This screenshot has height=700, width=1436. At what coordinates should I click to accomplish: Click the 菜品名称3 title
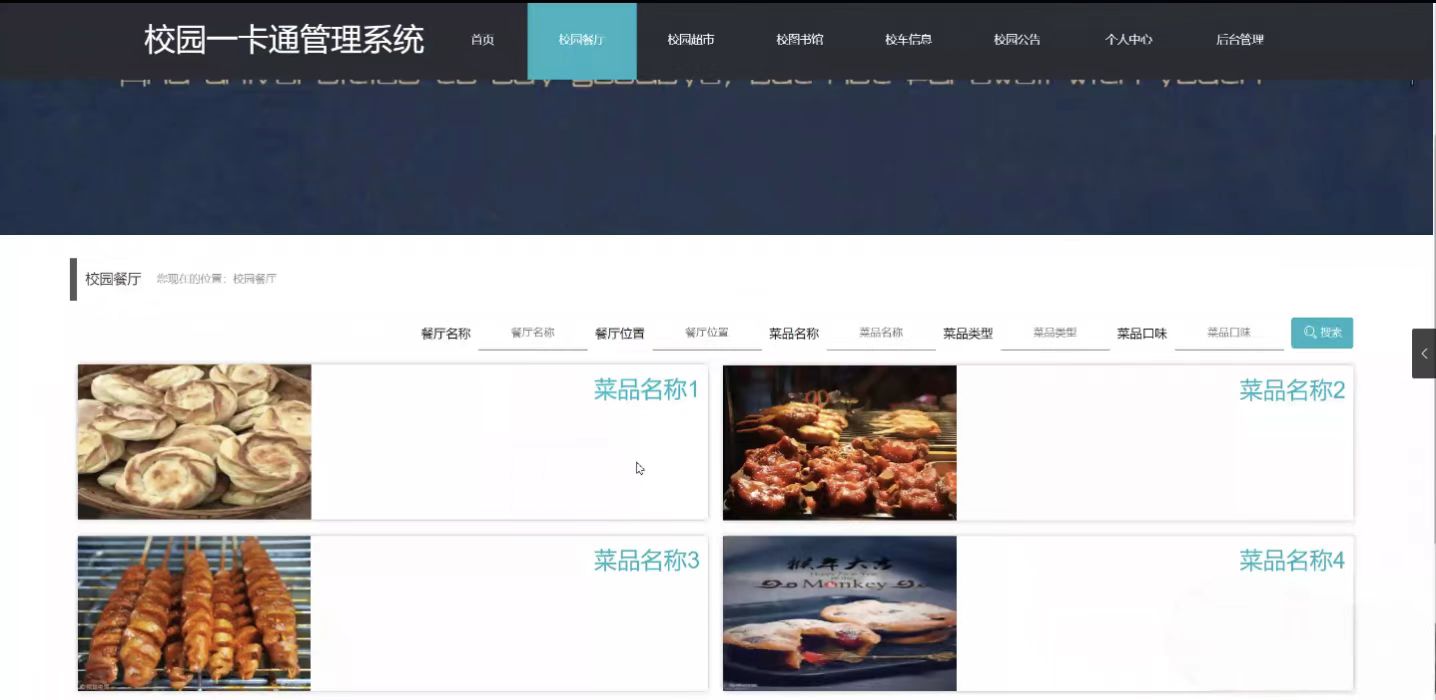[646, 561]
